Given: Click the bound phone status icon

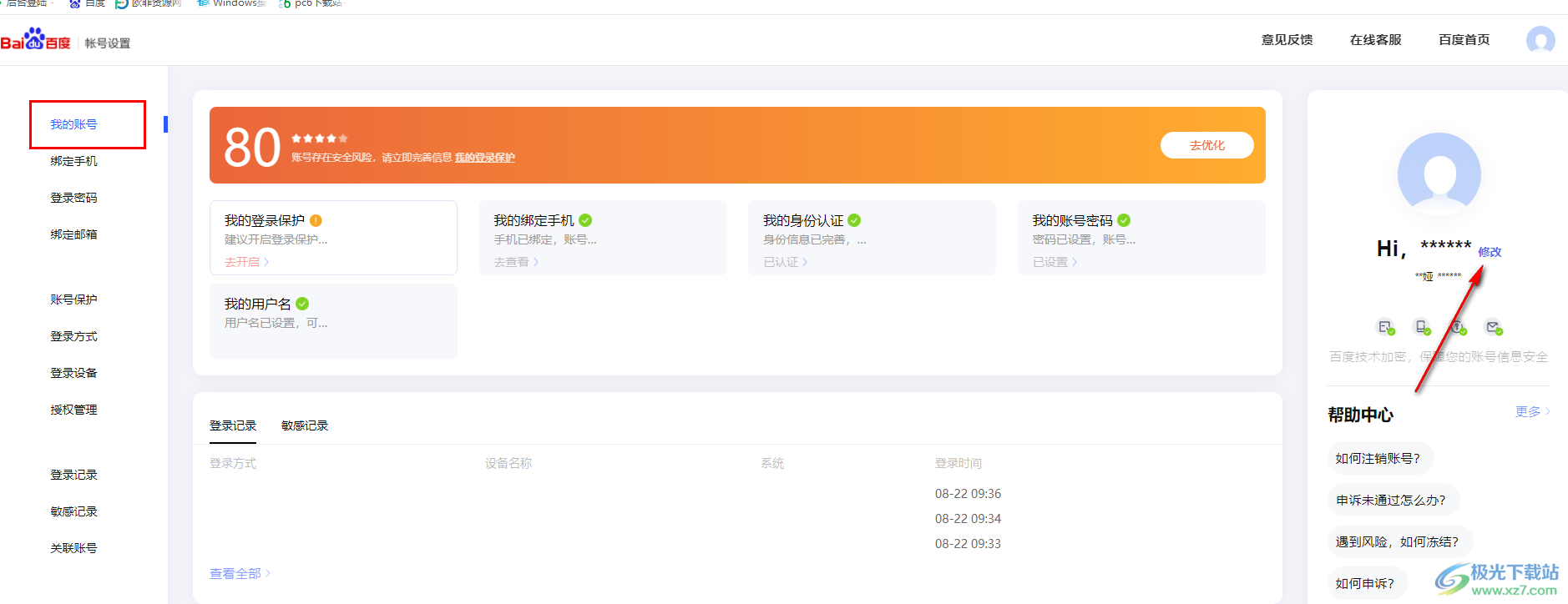Looking at the screenshot, I should point(1422,327).
